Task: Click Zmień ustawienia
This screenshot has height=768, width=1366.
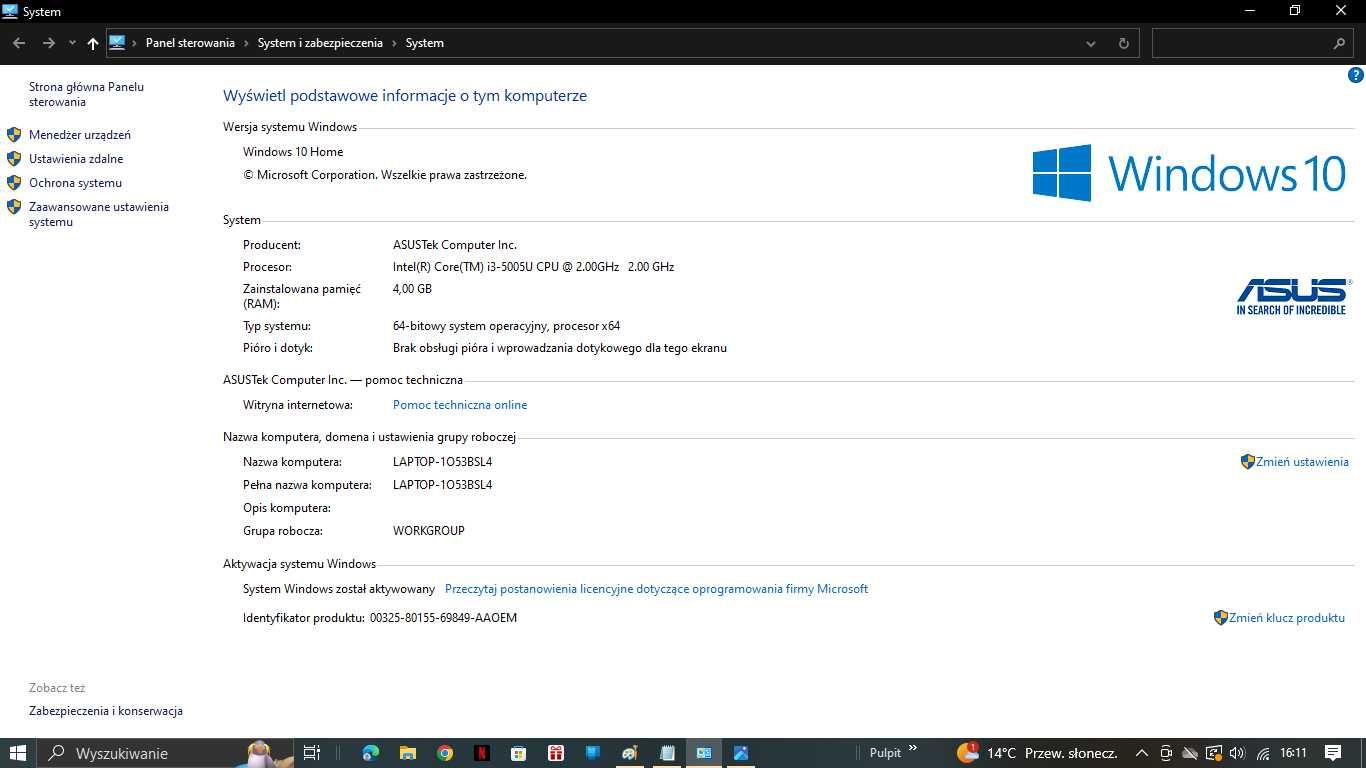Action: click(x=1302, y=462)
